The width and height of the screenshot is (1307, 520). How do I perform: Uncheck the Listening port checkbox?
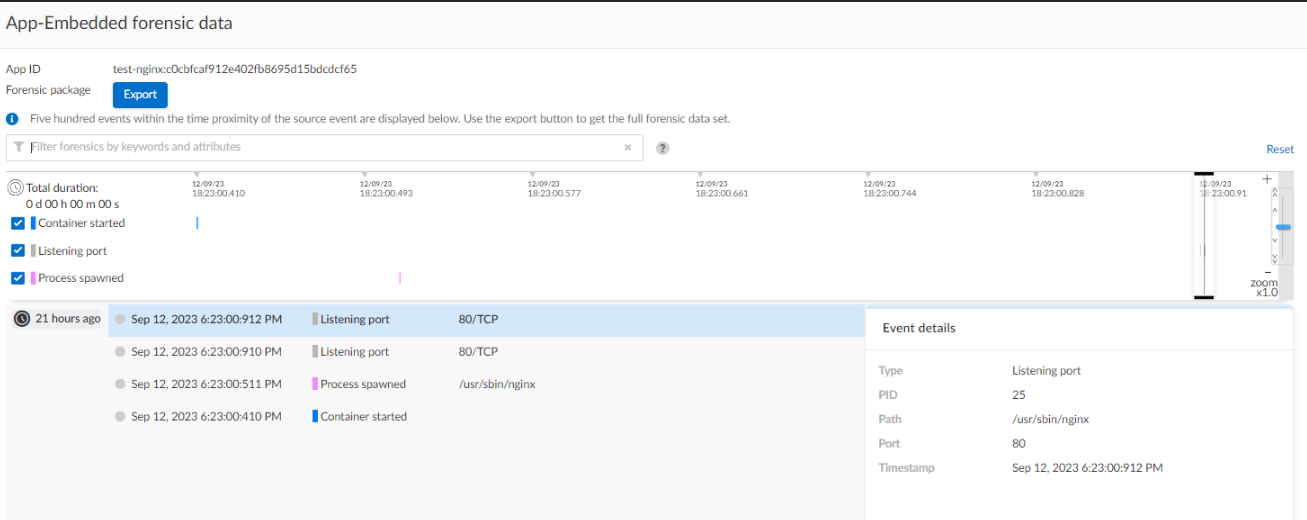pos(18,251)
